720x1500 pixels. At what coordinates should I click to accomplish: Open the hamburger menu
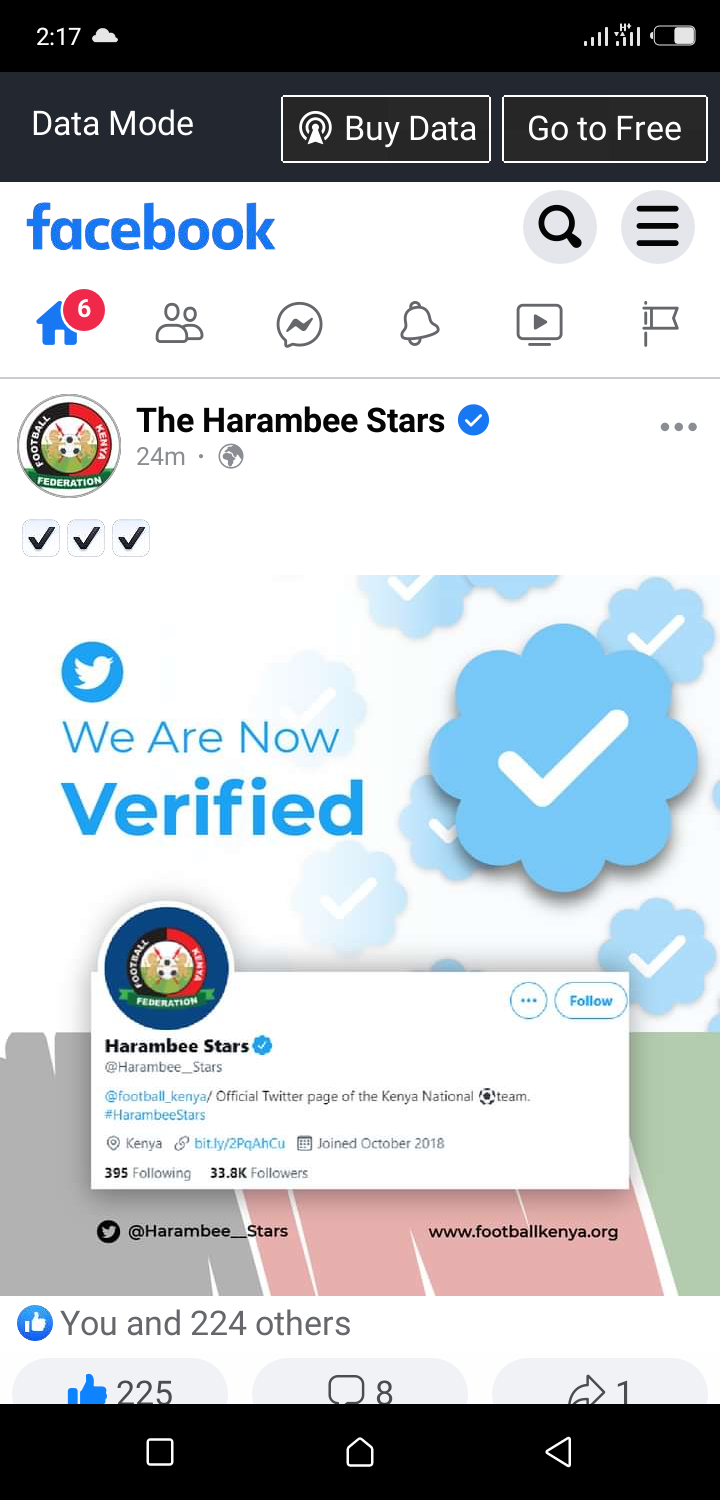(x=658, y=228)
